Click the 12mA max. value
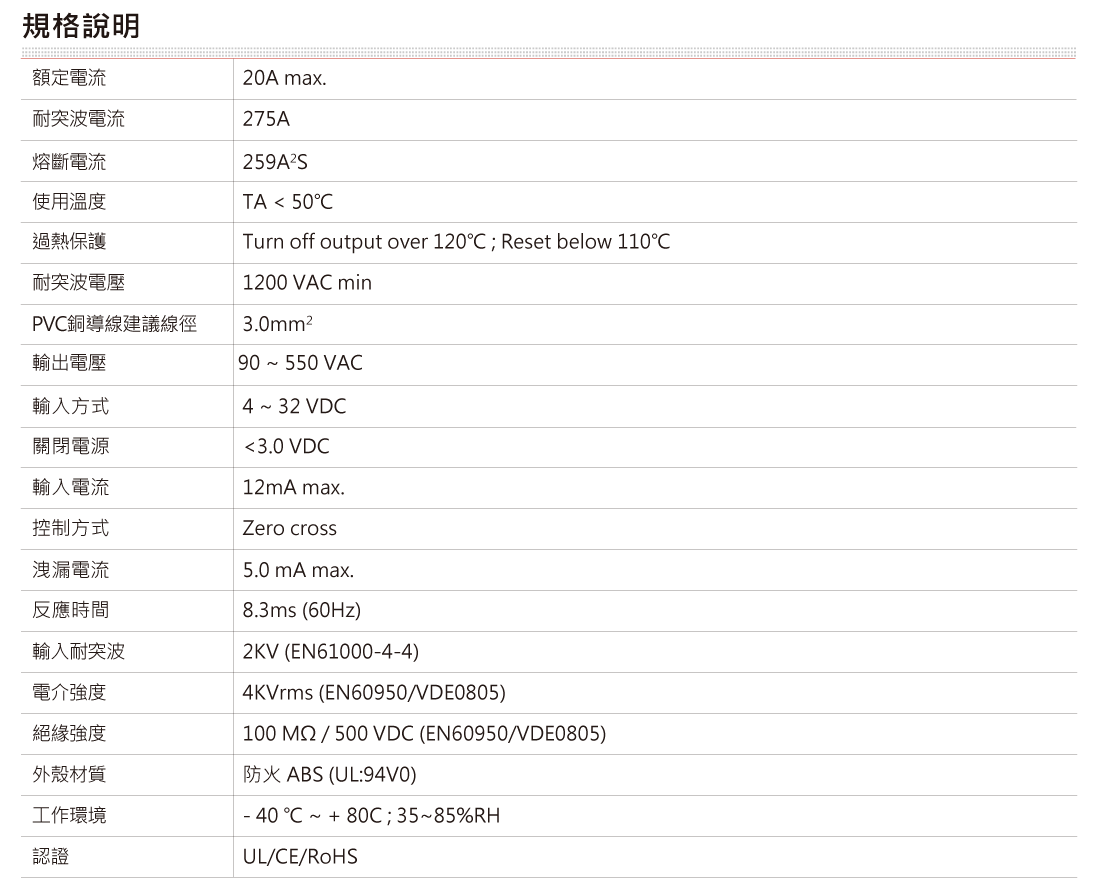The height and width of the screenshot is (889, 1098). click(294, 488)
